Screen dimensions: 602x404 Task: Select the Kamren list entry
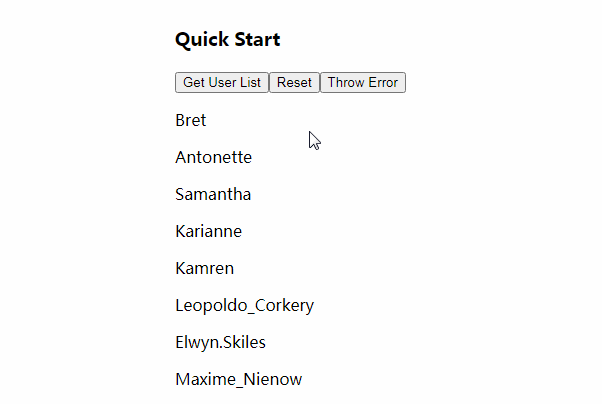pyautogui.click(x=204, y=269)
